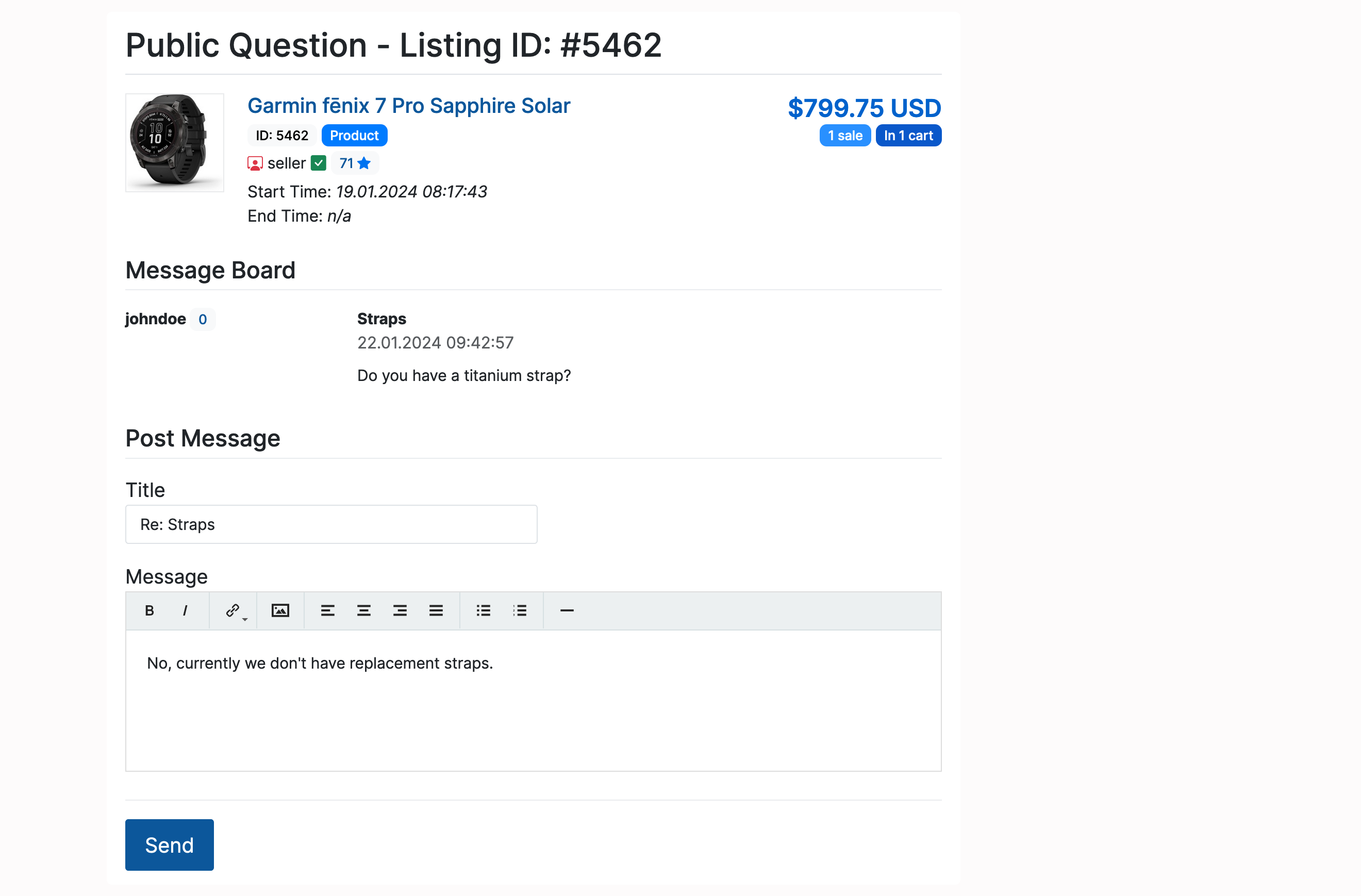
Task: Click the Garmin watch thumbnail image
Action: 174,142
